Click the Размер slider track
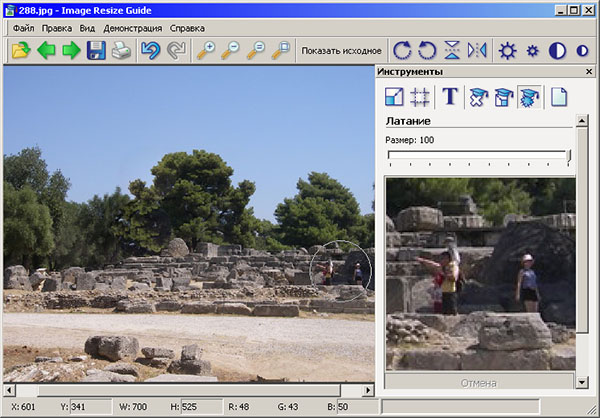This screenshot has height=418, width=600. [478, 154]
